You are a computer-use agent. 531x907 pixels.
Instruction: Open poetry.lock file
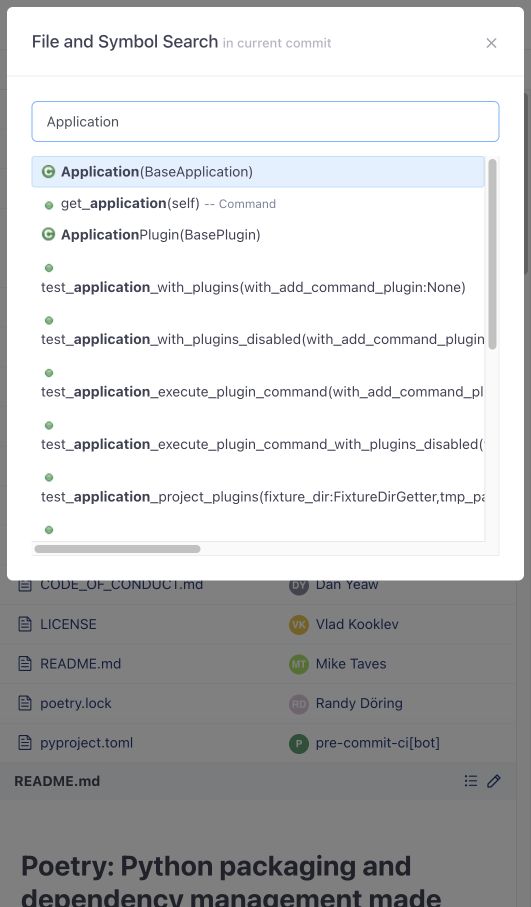(x=76, y=703)
